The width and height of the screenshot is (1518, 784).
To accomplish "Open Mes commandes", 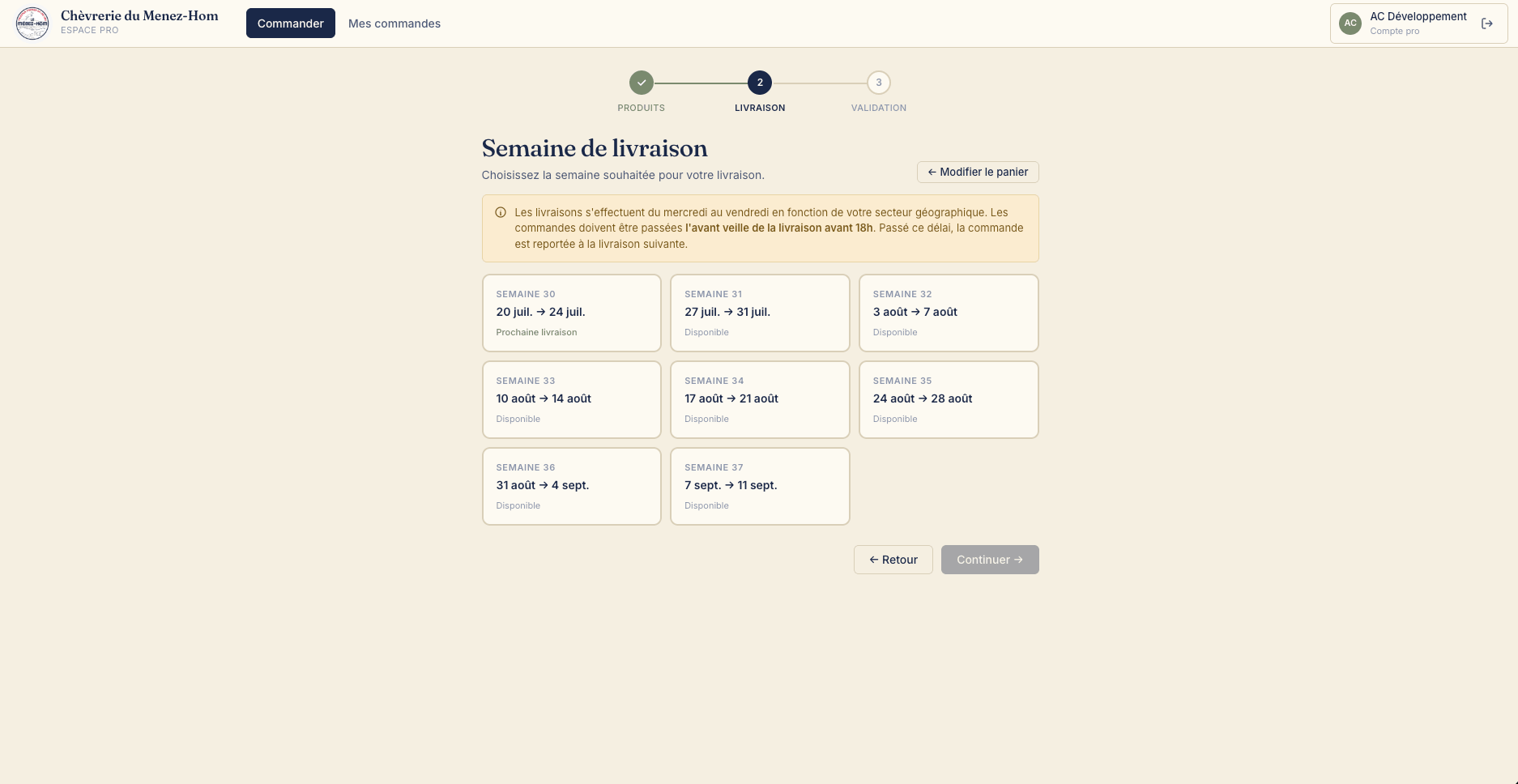I will coord(394,23).
